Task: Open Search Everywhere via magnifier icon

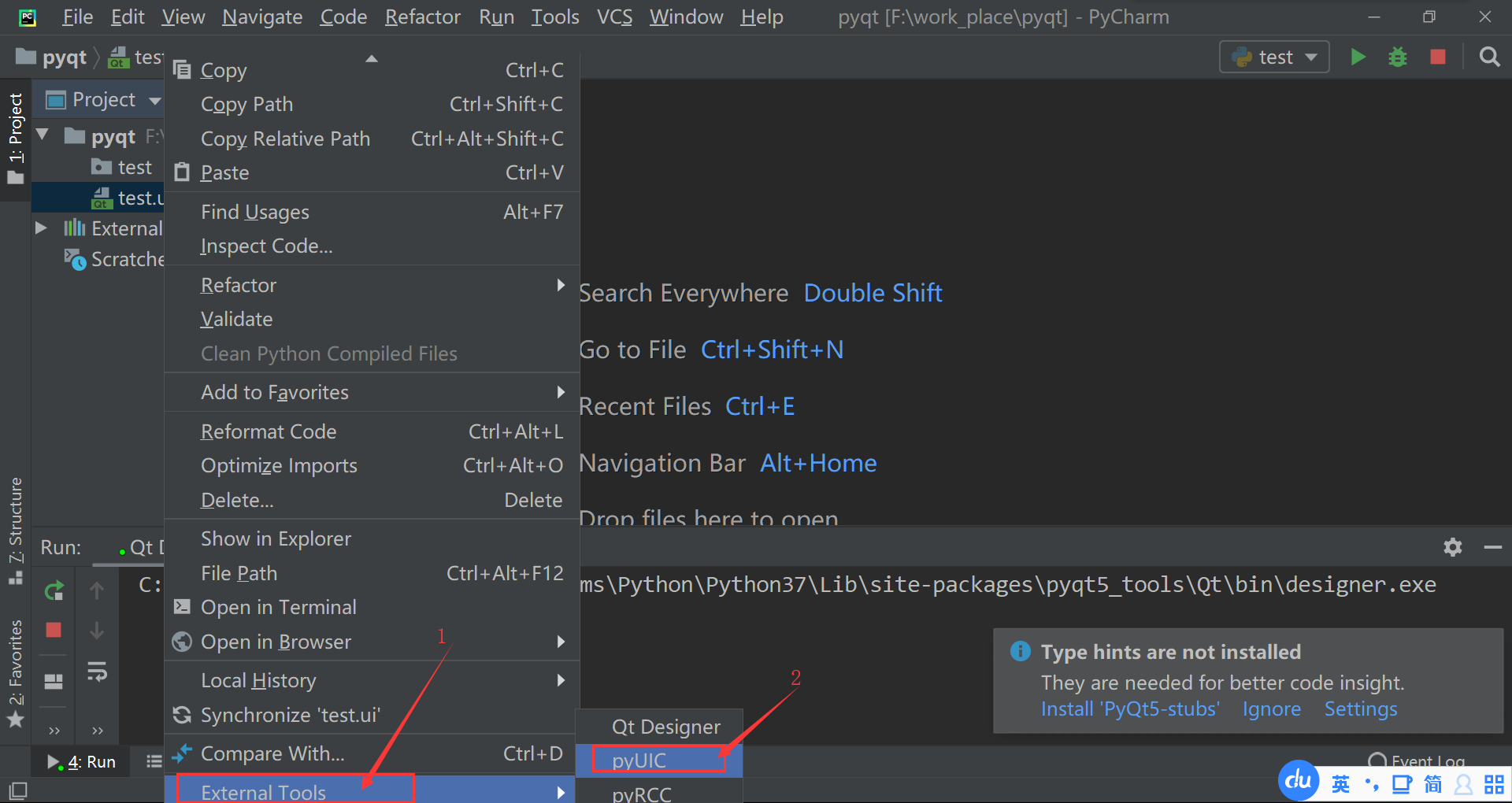Action: (1489, 57)
